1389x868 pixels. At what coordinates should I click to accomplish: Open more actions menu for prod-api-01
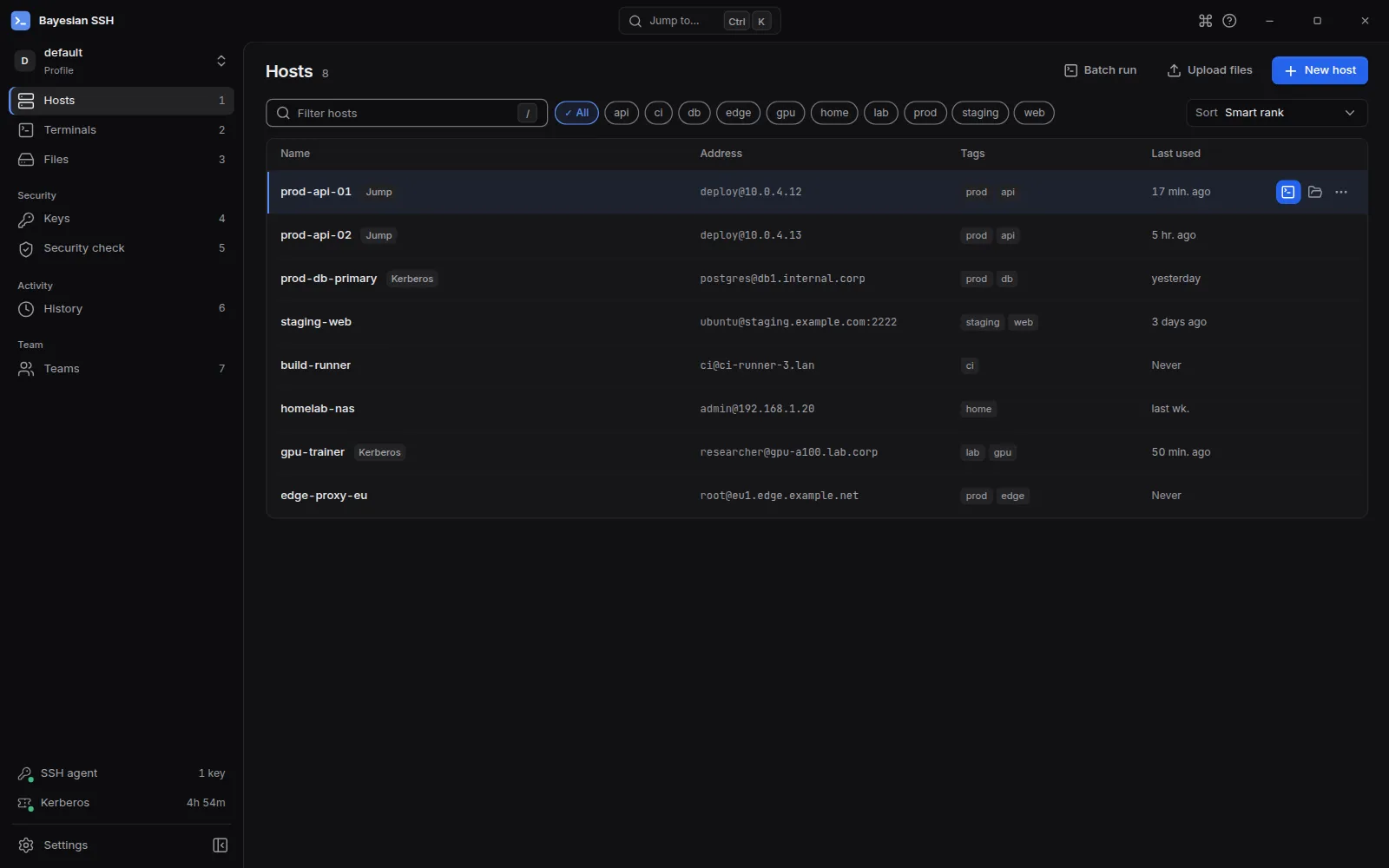coord(1341,192)
